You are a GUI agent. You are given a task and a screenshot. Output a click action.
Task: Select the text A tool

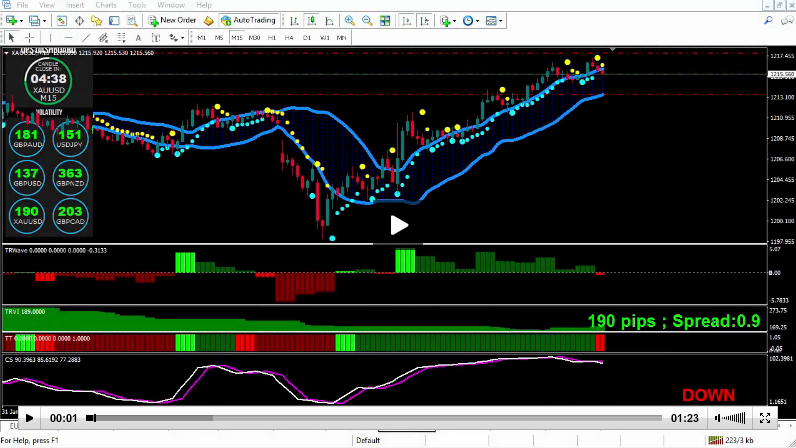point(138,38)
